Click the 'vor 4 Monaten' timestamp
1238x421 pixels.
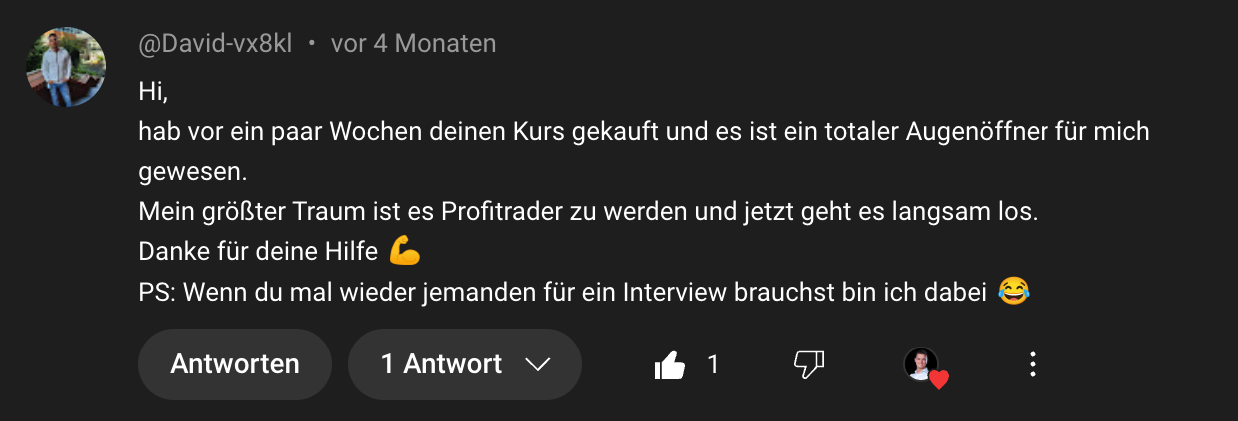(413, 44)
